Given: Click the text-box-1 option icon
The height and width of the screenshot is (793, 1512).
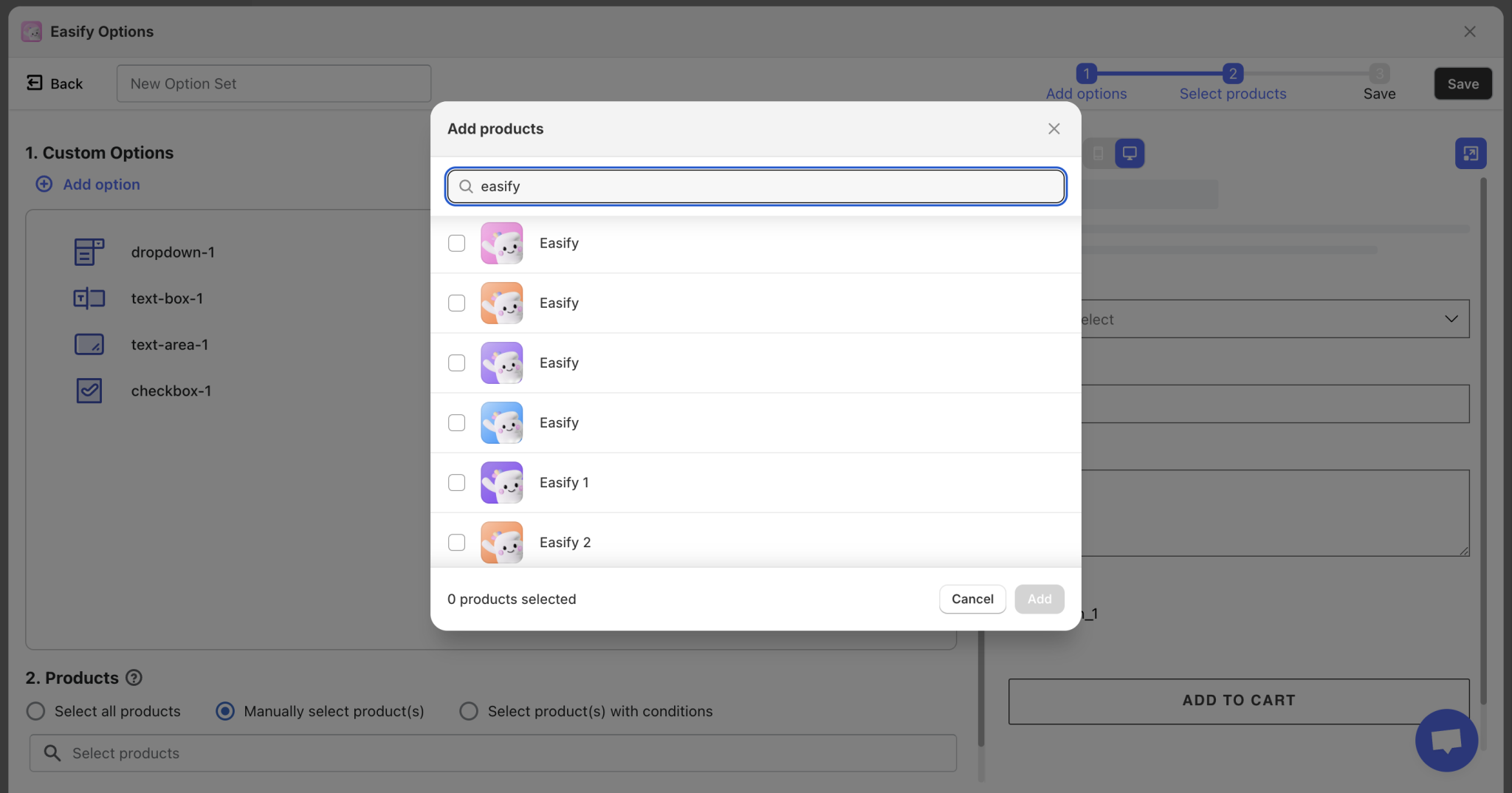Looking at the screenshot, I should [x=89, y=298].
